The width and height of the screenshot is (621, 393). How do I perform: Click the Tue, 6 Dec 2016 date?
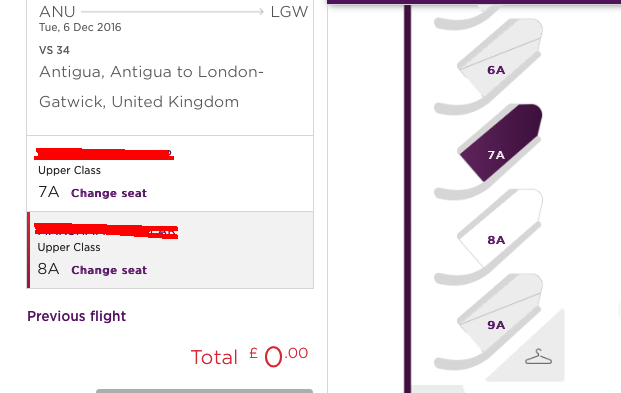pyautogui.click(x=80, y=27)
